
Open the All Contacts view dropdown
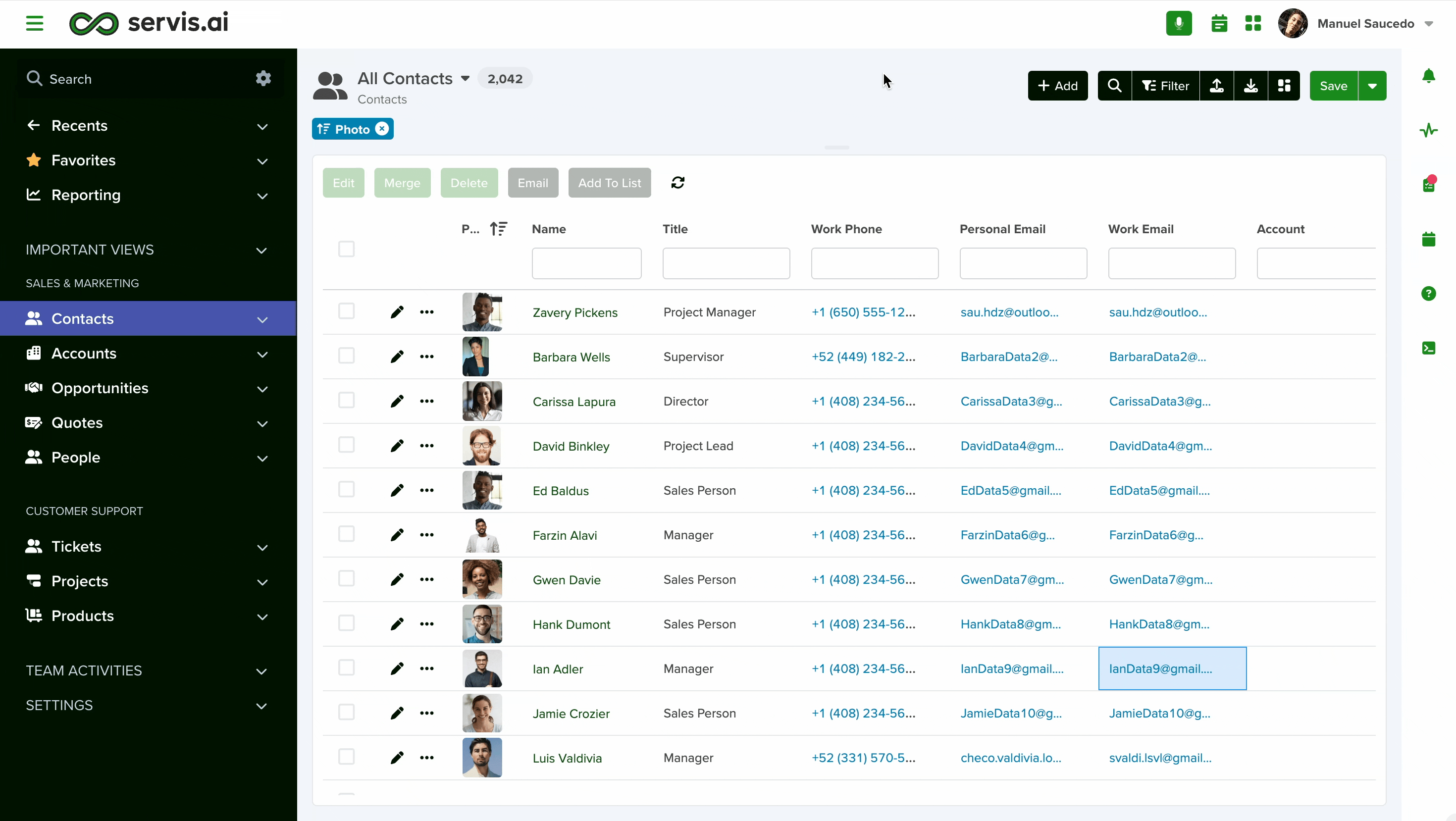465,79
